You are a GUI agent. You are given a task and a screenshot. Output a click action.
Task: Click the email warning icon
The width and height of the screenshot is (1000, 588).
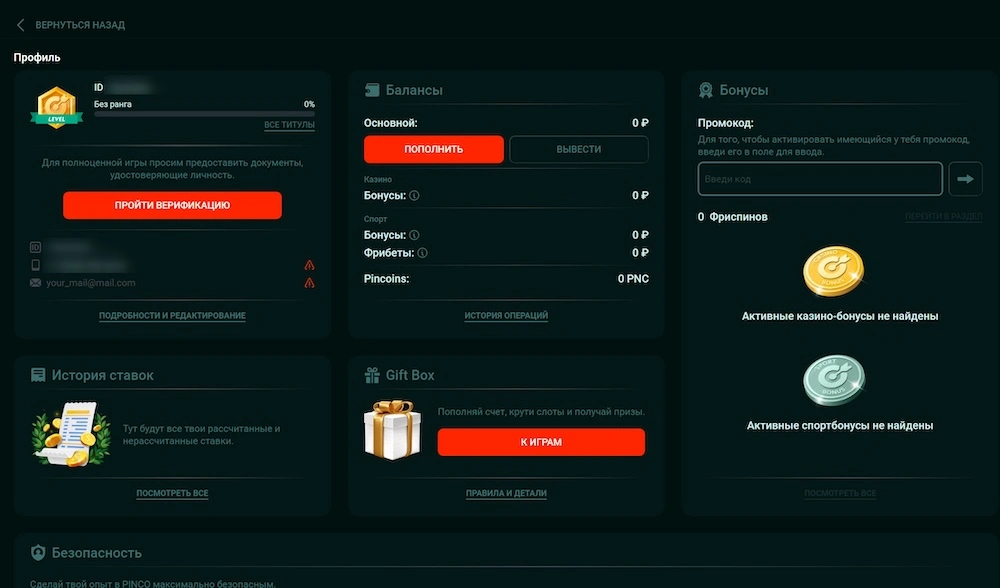coord(309,283)
